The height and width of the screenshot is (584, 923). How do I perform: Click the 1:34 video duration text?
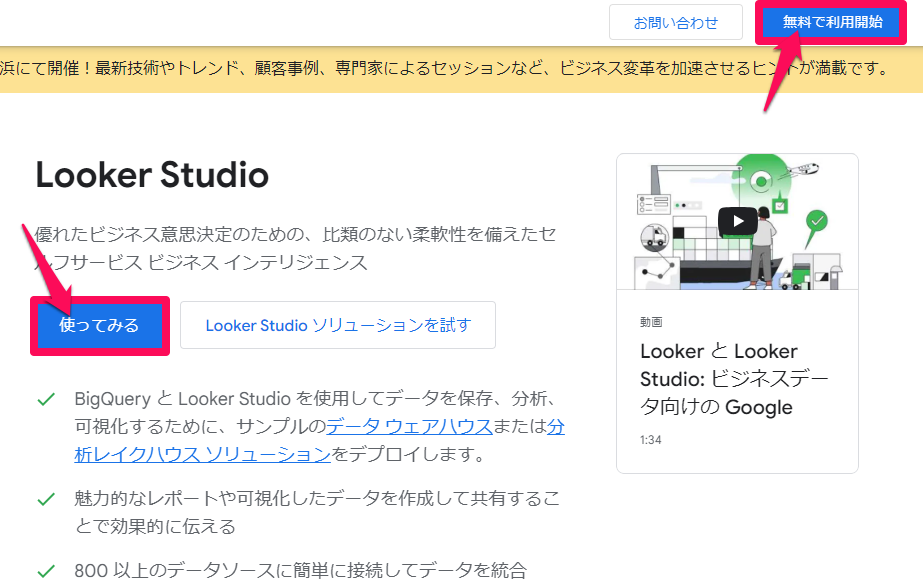pyautogui.click(x=650, y=440)
